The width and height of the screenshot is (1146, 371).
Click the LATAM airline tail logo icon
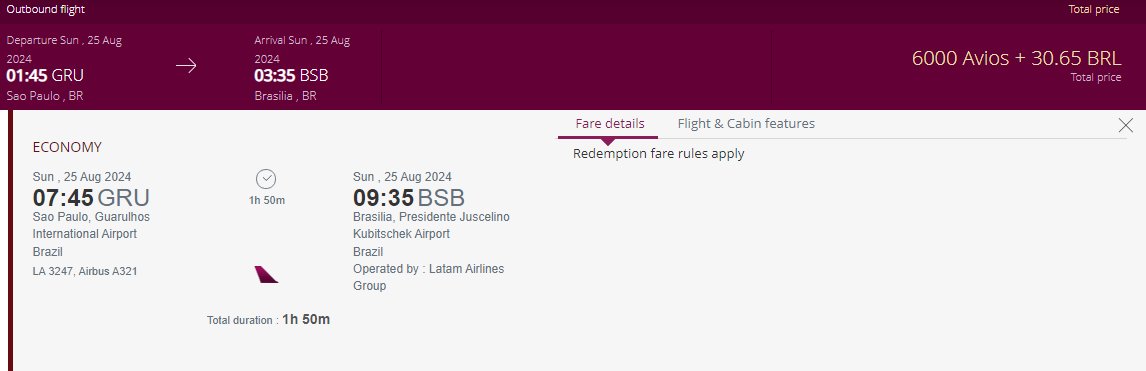click(x=266, y=275)
